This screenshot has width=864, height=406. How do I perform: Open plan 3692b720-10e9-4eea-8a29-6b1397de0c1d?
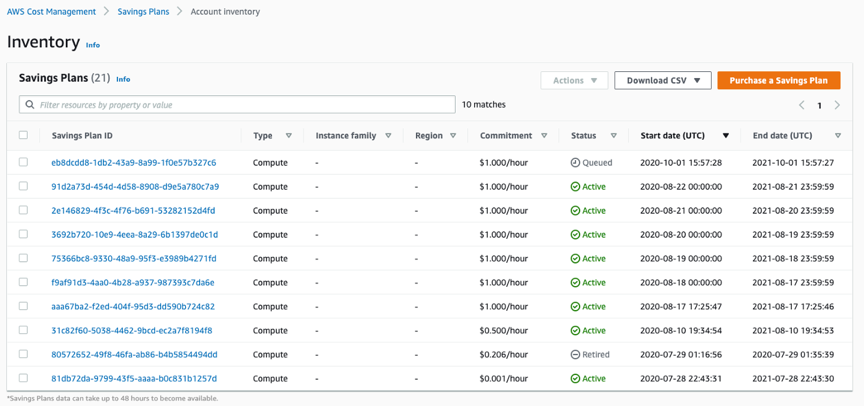(x=134, y=235)
